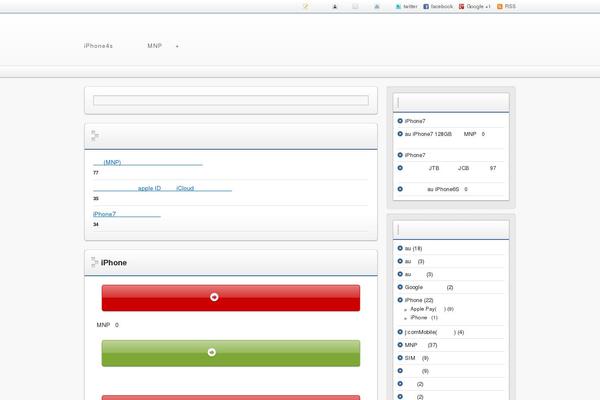The height and width of the screenshot is (400, 600).
Task: Click the "MNP 0" text below red button
Action: point(108,325)
